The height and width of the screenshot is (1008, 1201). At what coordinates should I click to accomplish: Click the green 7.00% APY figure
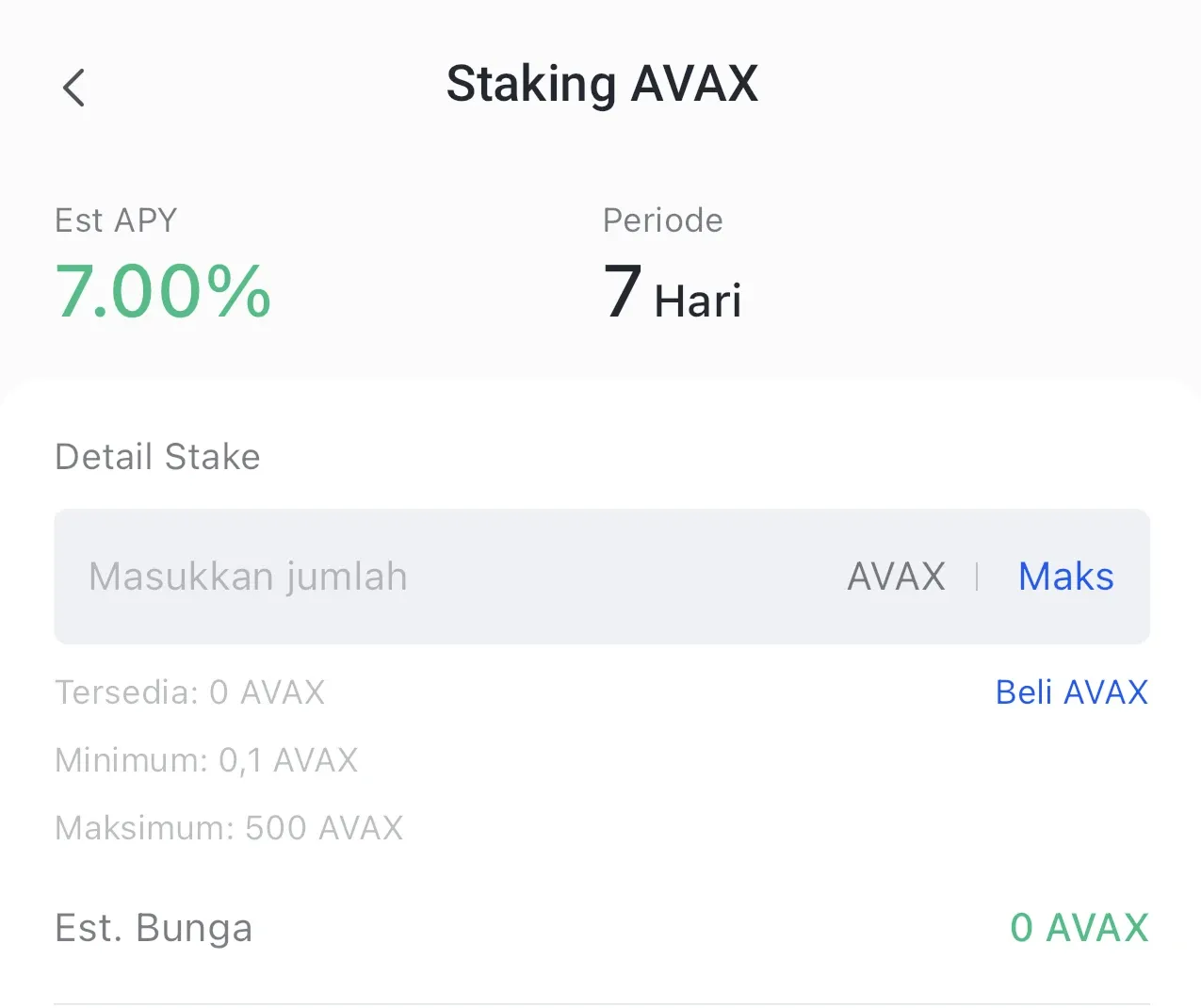coord(163,290)
